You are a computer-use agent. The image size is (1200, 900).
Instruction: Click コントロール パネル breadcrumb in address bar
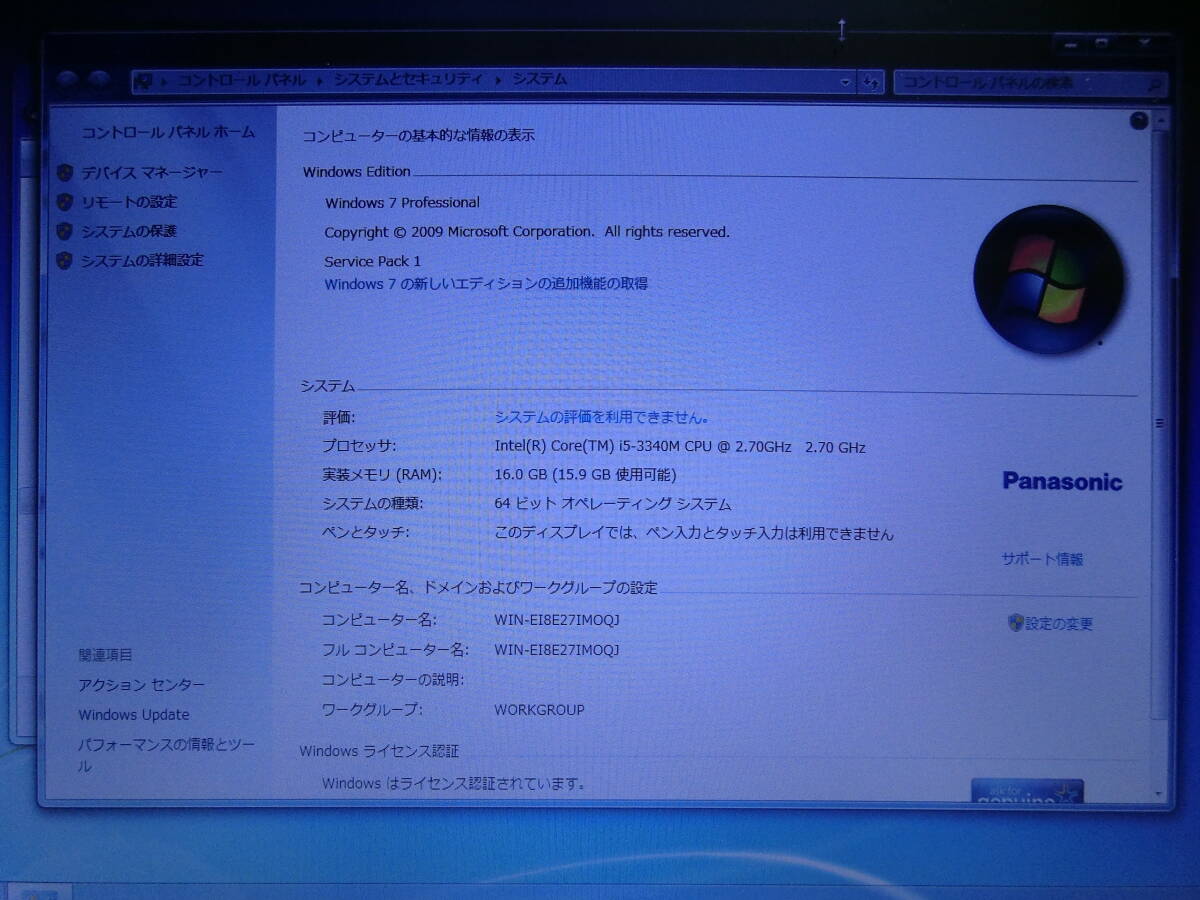tap(242, 79)
